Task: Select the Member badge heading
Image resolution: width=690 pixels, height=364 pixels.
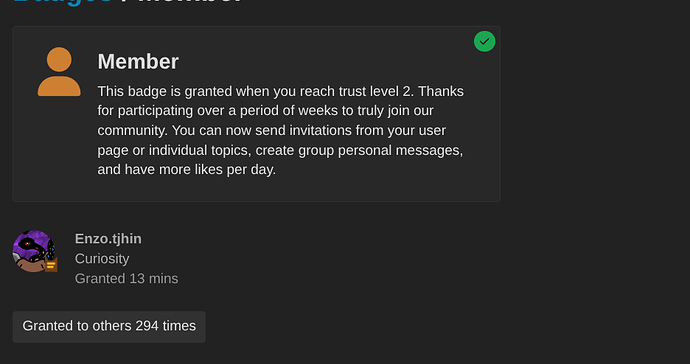Action: pyautogui.click(x=138, y=61)
